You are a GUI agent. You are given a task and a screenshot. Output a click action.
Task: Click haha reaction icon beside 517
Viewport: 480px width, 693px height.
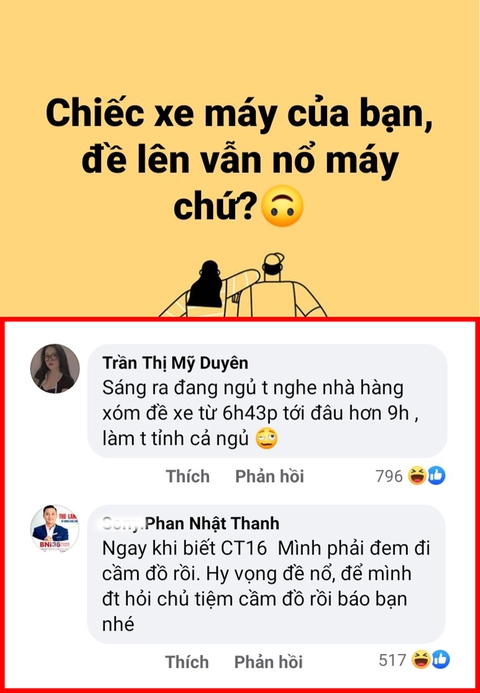click(421, 660)
